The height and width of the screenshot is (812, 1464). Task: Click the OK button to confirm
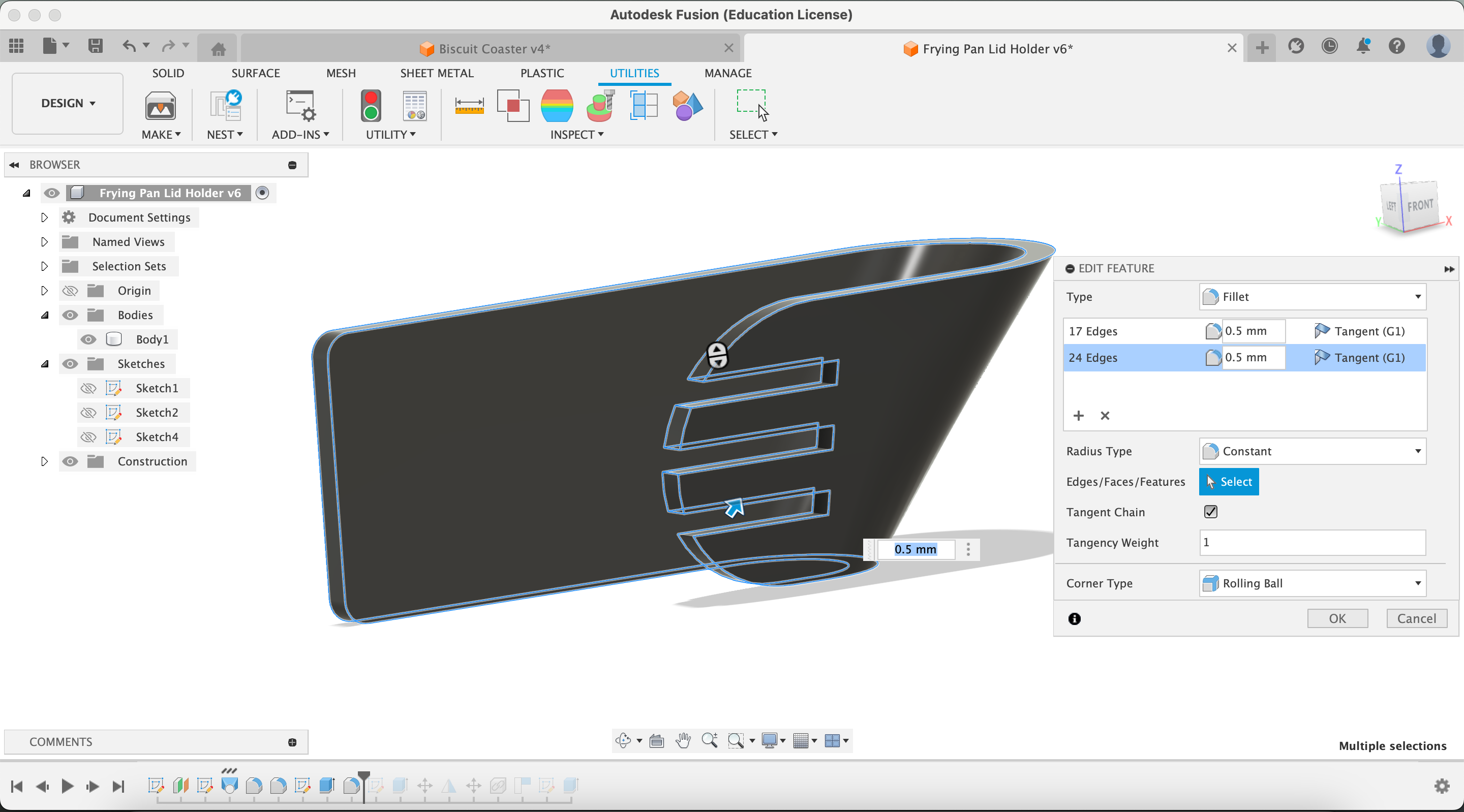[x=1337, y=618]
